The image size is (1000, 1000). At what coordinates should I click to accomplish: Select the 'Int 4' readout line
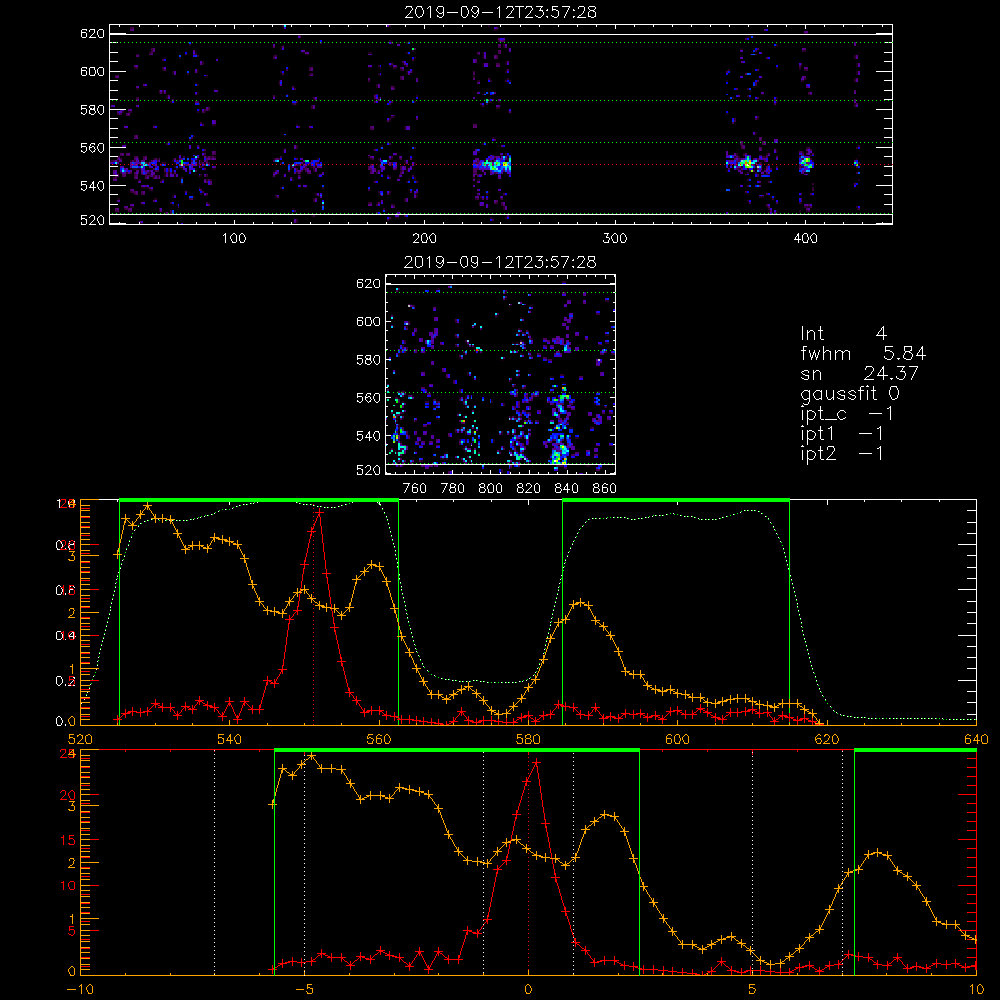pos(843,334)
